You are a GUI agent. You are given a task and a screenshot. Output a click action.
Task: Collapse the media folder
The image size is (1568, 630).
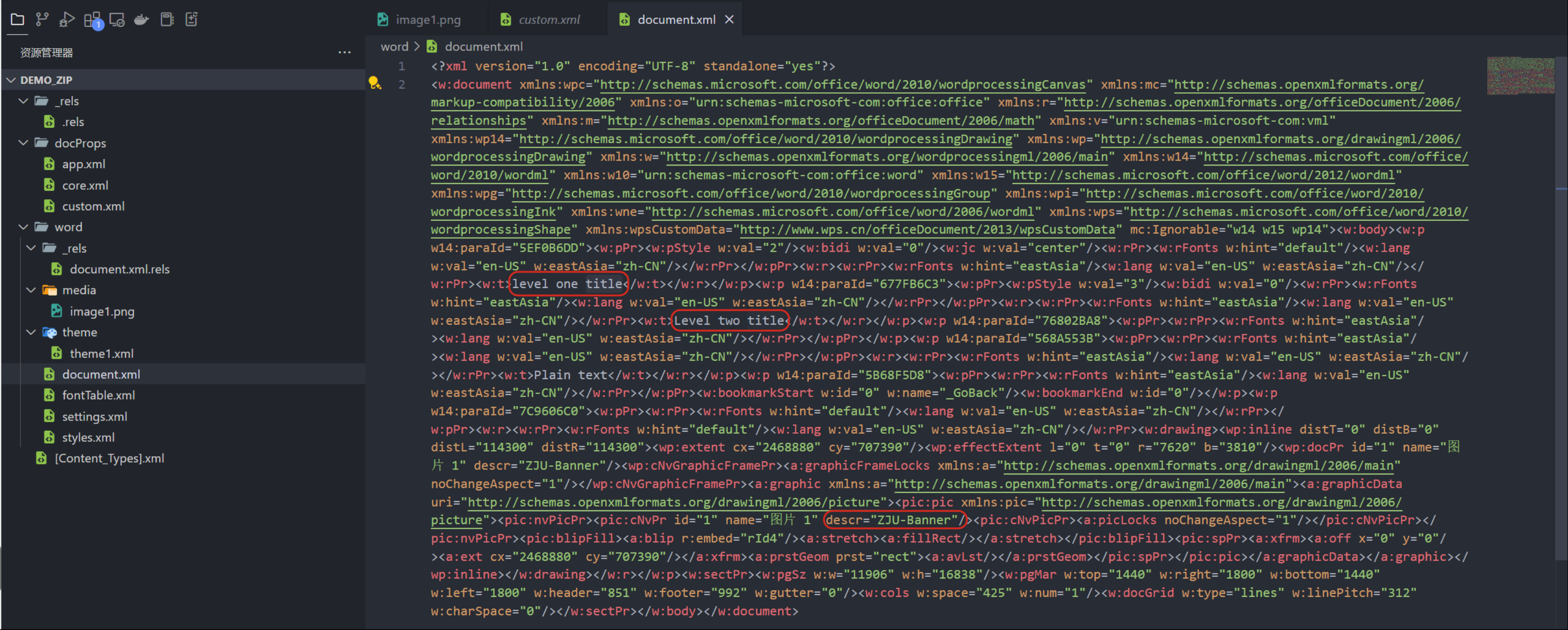[31, 290]
